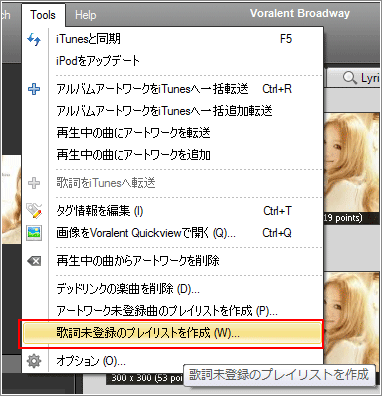This screenshot has width=382, height=396.
Task: Click the gear icon beside オプション
Action: pyautogui.click(x=34, y=361)
